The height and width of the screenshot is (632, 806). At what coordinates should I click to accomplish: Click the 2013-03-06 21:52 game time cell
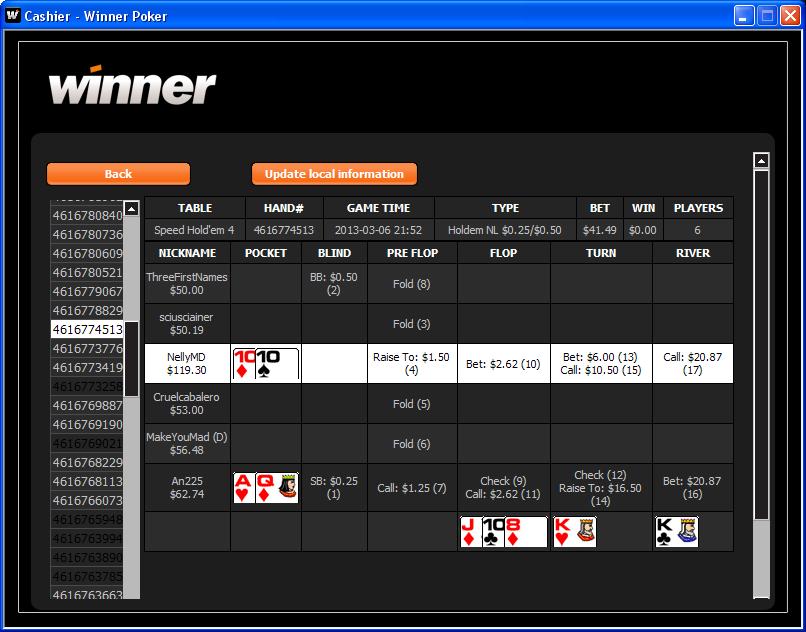pos(378,230)
